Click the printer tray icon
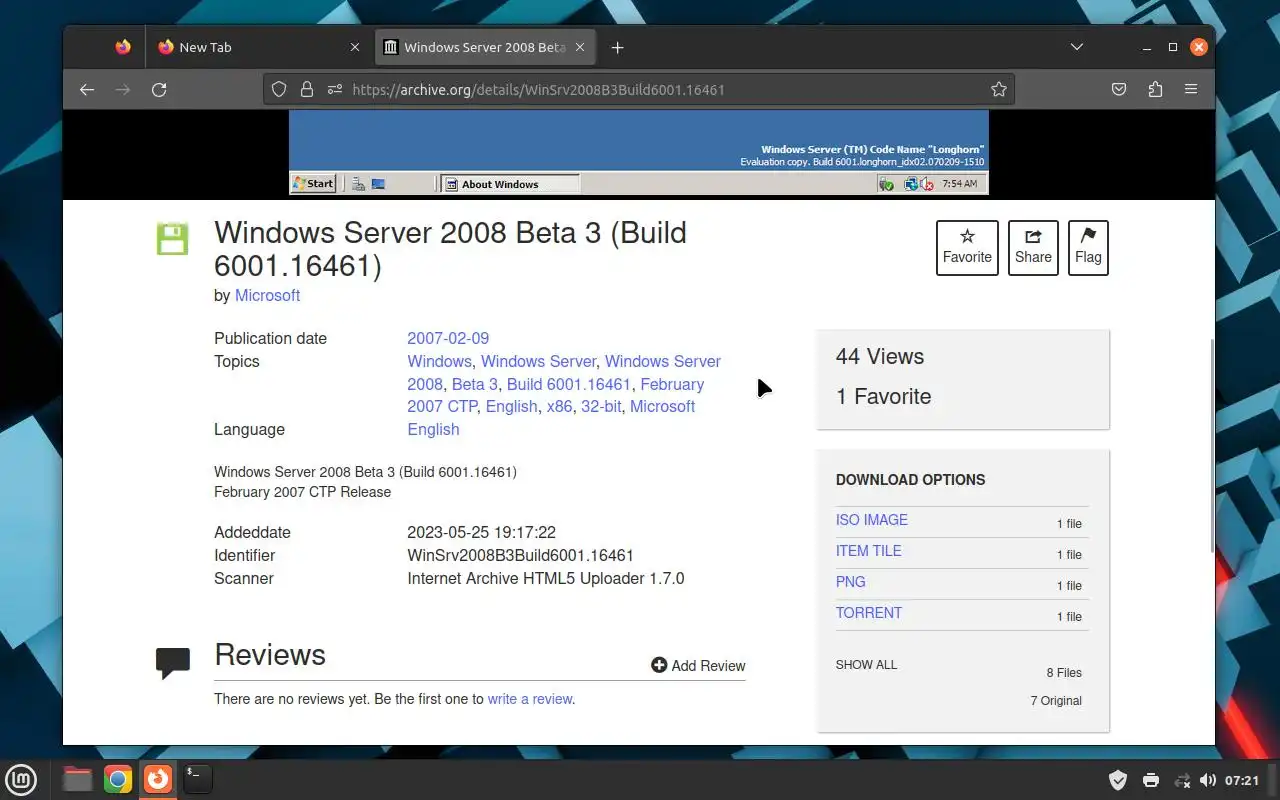 1151,780
